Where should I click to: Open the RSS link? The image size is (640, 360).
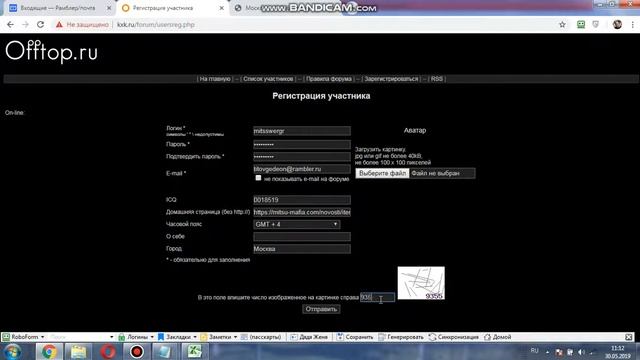click(x=437, y=79)
